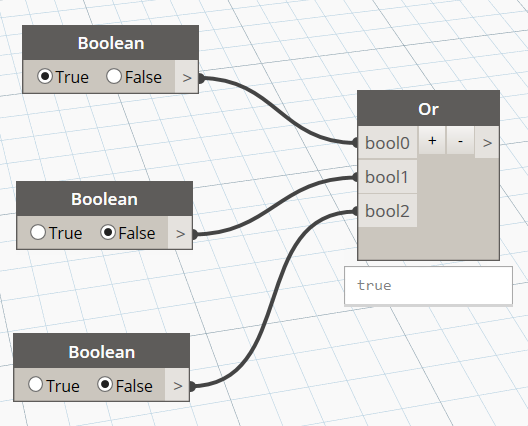The image size is (528, 426).
Task: Select True on the middle Boolean node
Action: (x=38, y=232)
